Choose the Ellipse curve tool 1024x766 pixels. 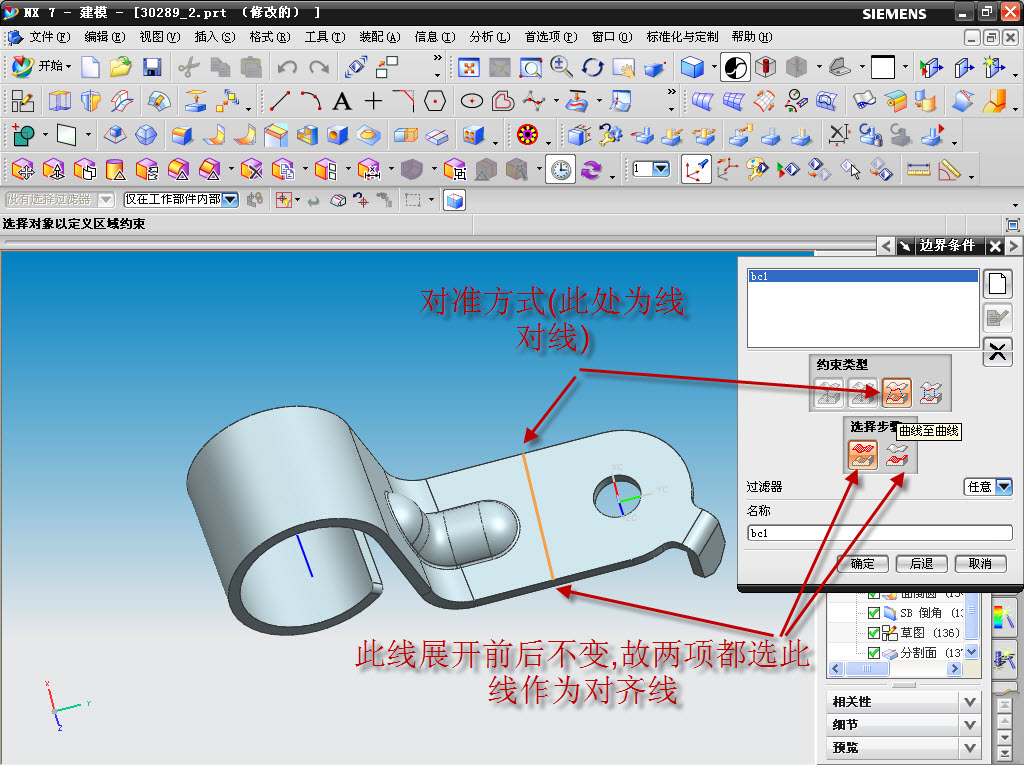(x=472, y=101)
